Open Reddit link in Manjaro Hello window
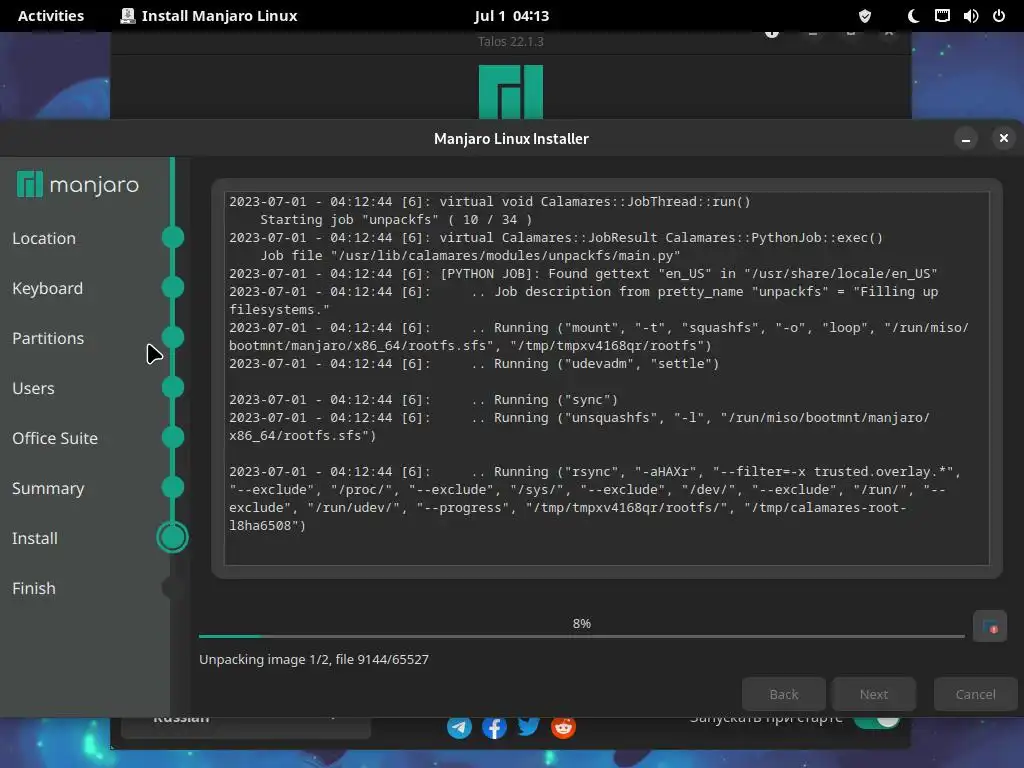This screenshot has width=1024, height=768. 563,727
